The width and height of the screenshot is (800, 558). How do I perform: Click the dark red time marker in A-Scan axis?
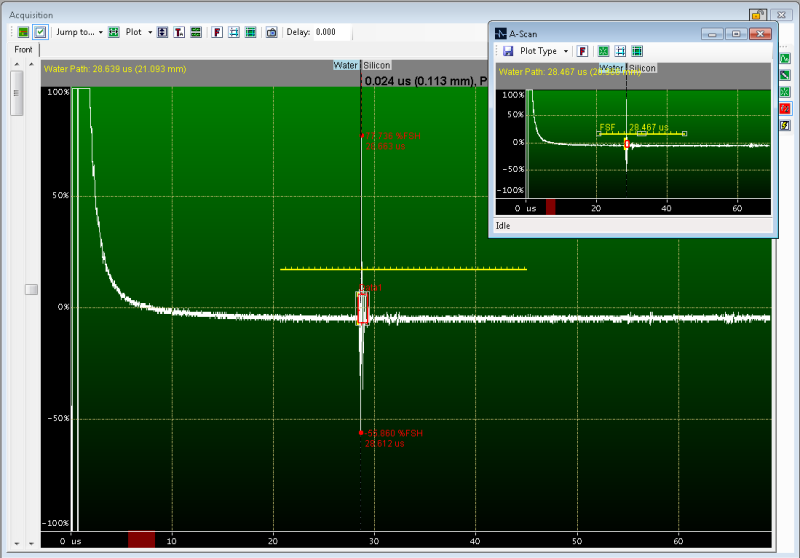pyautogui.click(x=551, y=207)
